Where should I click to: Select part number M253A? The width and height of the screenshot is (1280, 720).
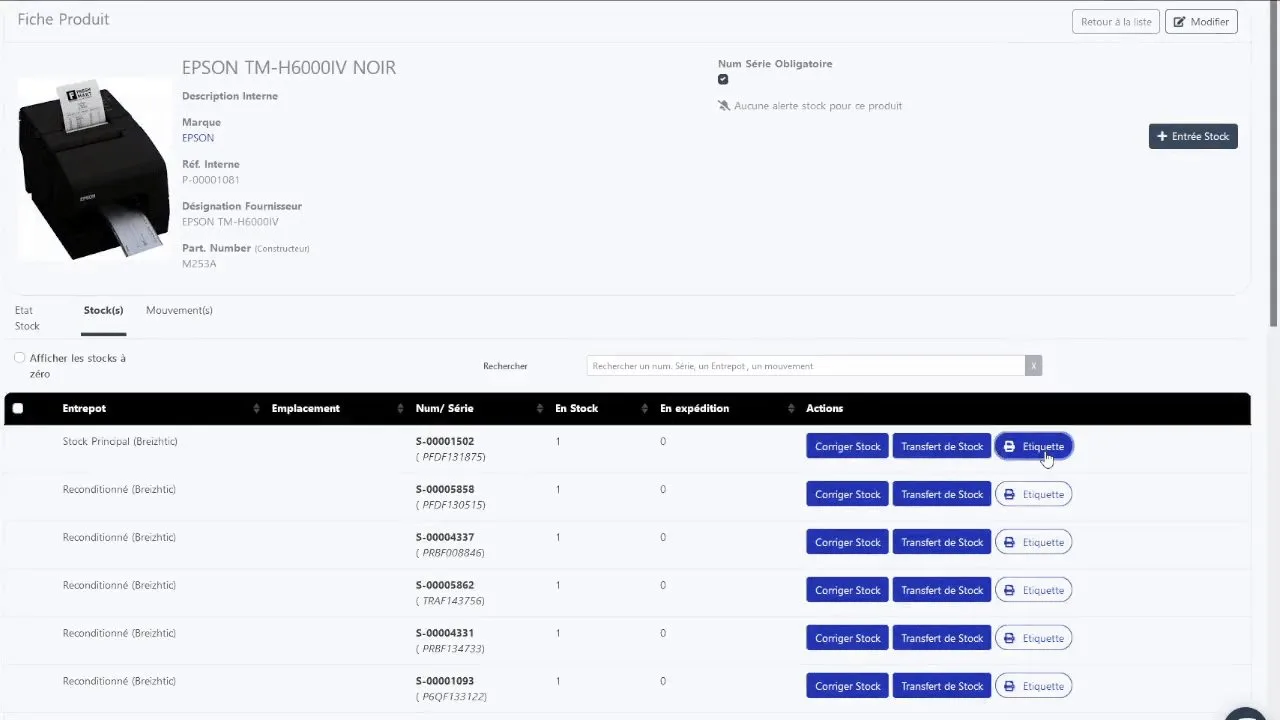(x=199, y=264)
